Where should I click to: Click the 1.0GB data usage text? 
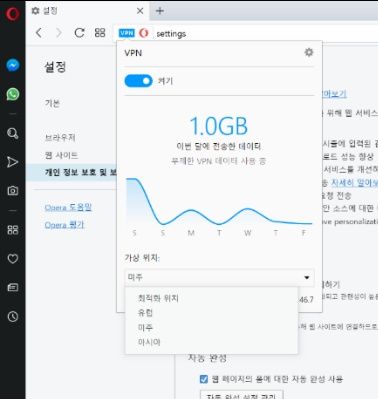[219, 126]
